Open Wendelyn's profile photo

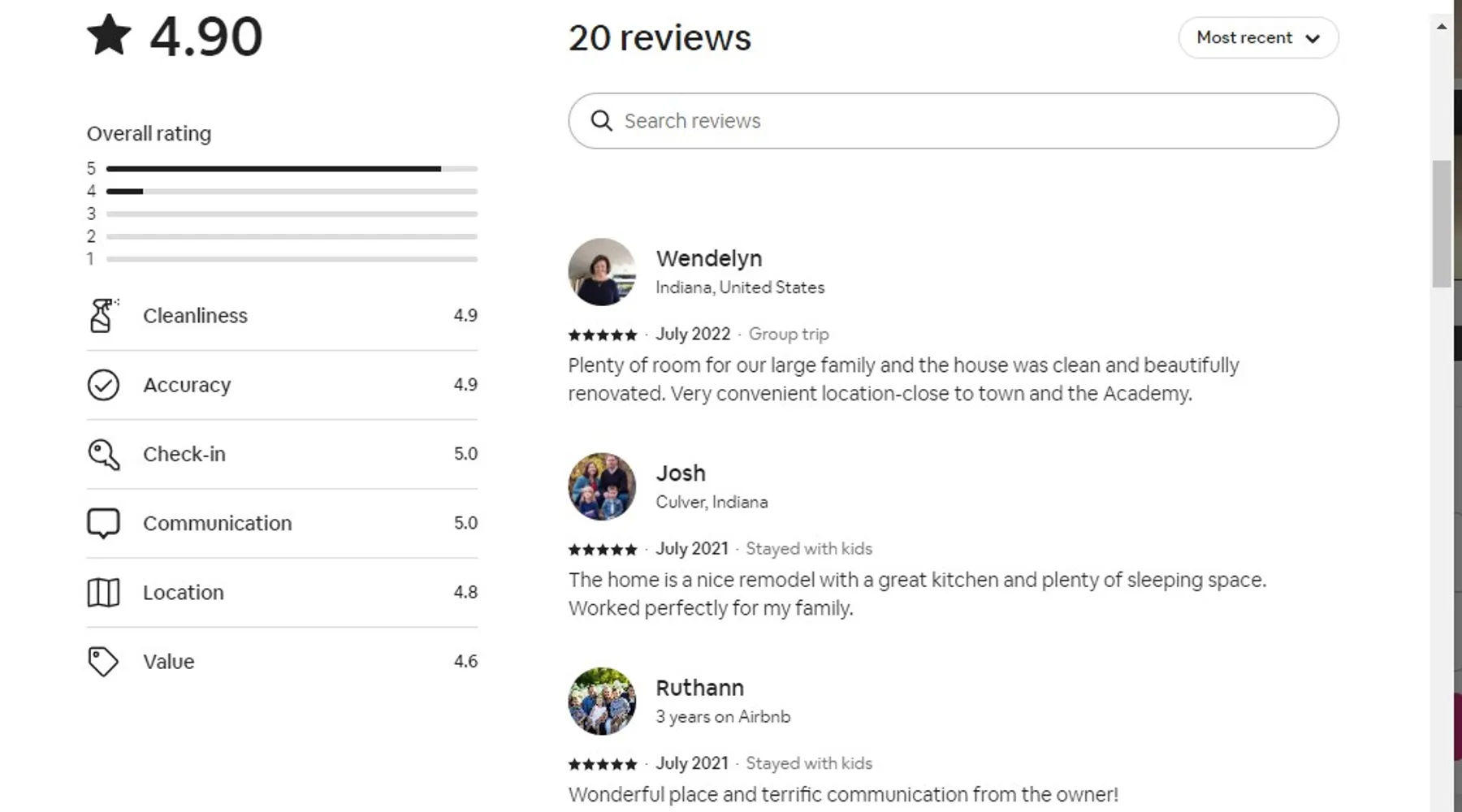click(x=602, y=272)
